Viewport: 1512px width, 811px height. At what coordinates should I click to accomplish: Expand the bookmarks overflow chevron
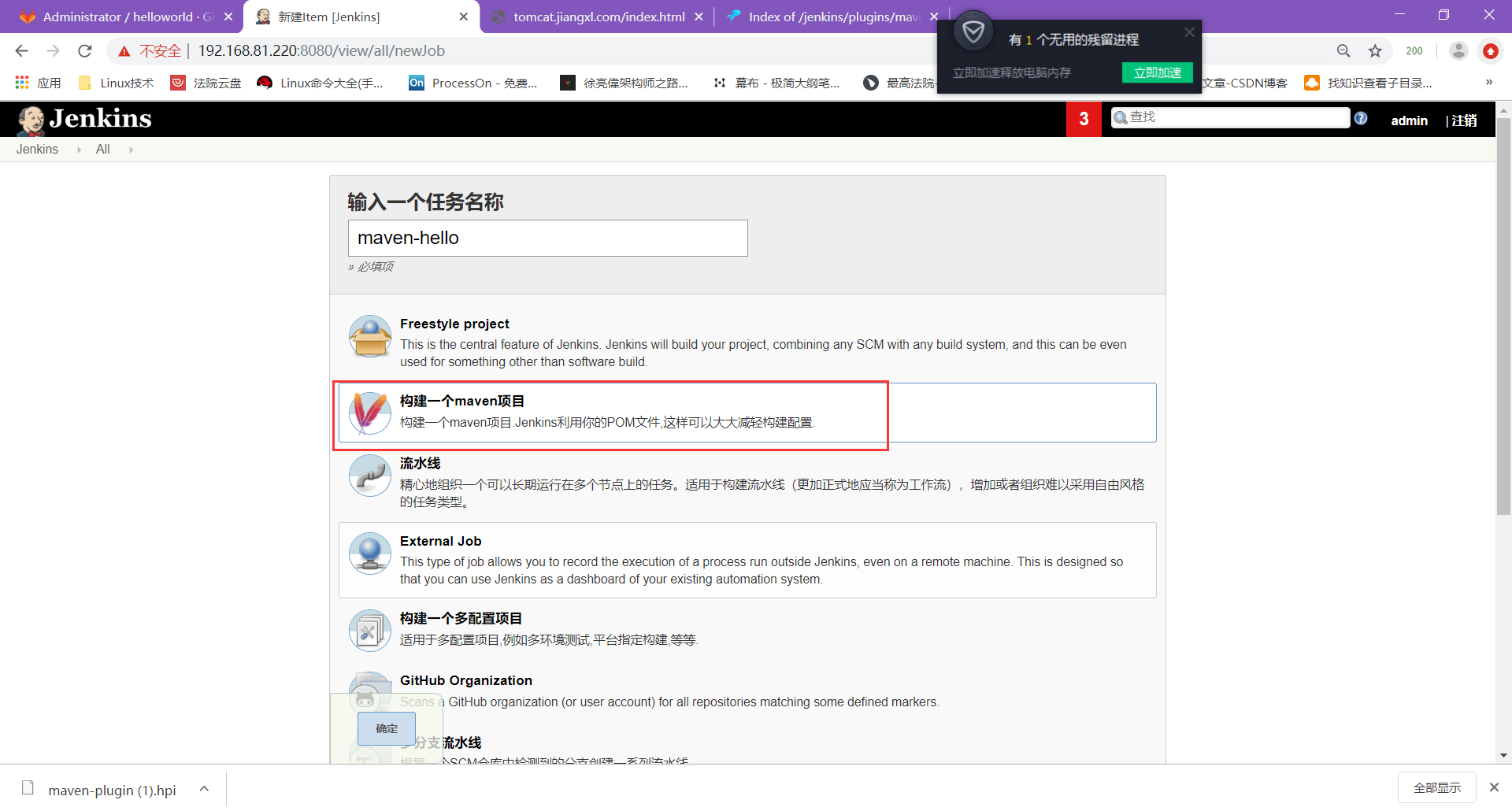[x=1488, y=82]
